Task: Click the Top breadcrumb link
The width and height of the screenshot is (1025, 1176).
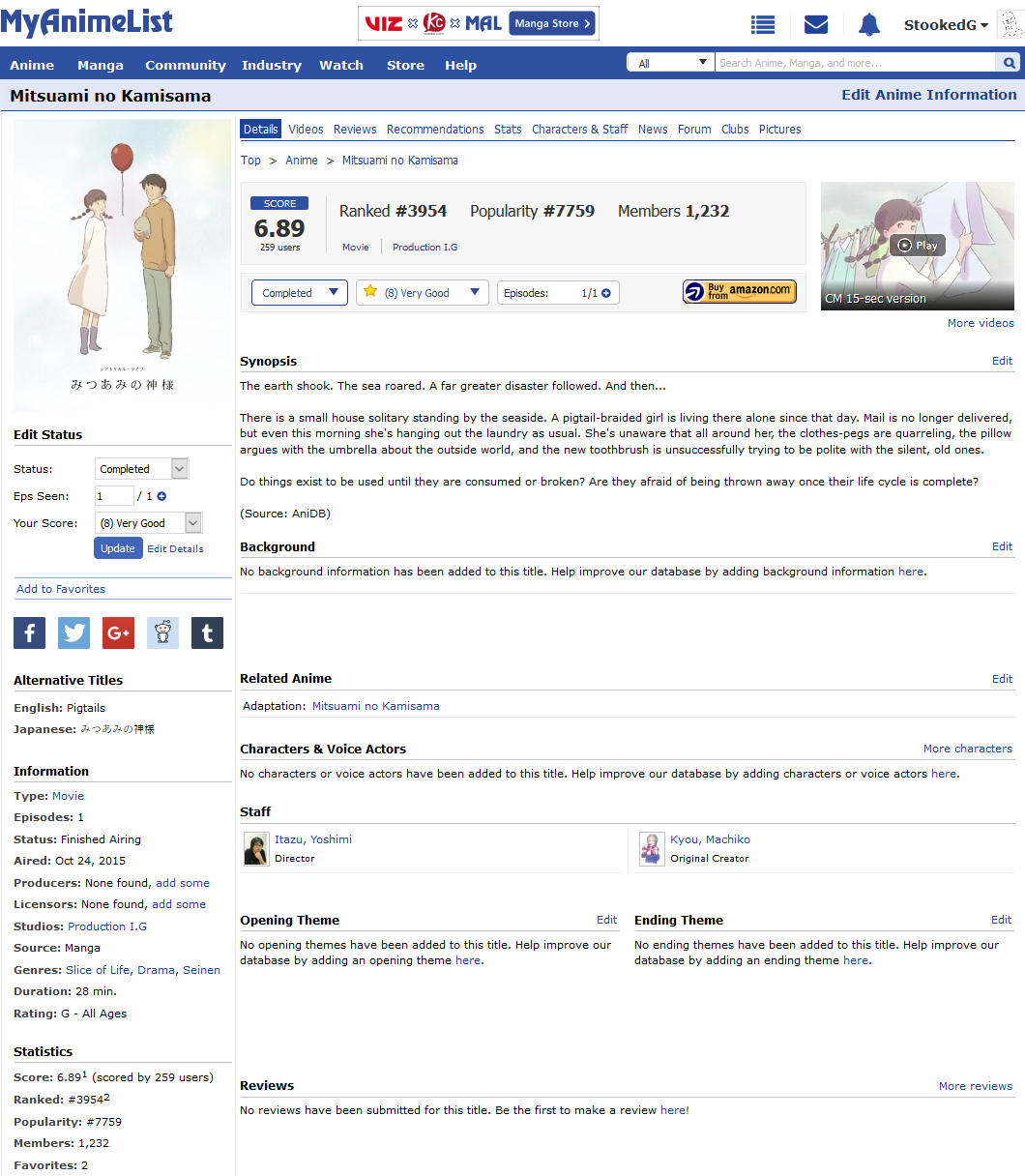Action: point(250,161)
